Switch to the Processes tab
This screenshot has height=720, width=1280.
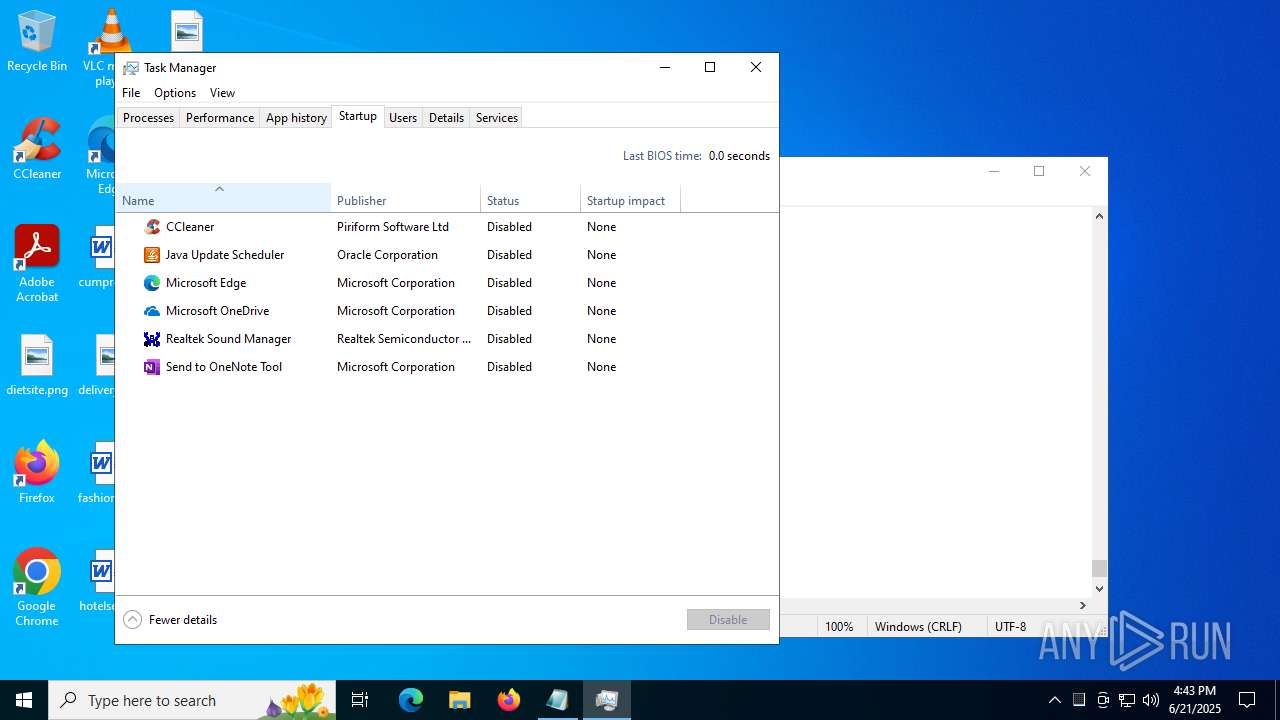[x=148, y=118]
